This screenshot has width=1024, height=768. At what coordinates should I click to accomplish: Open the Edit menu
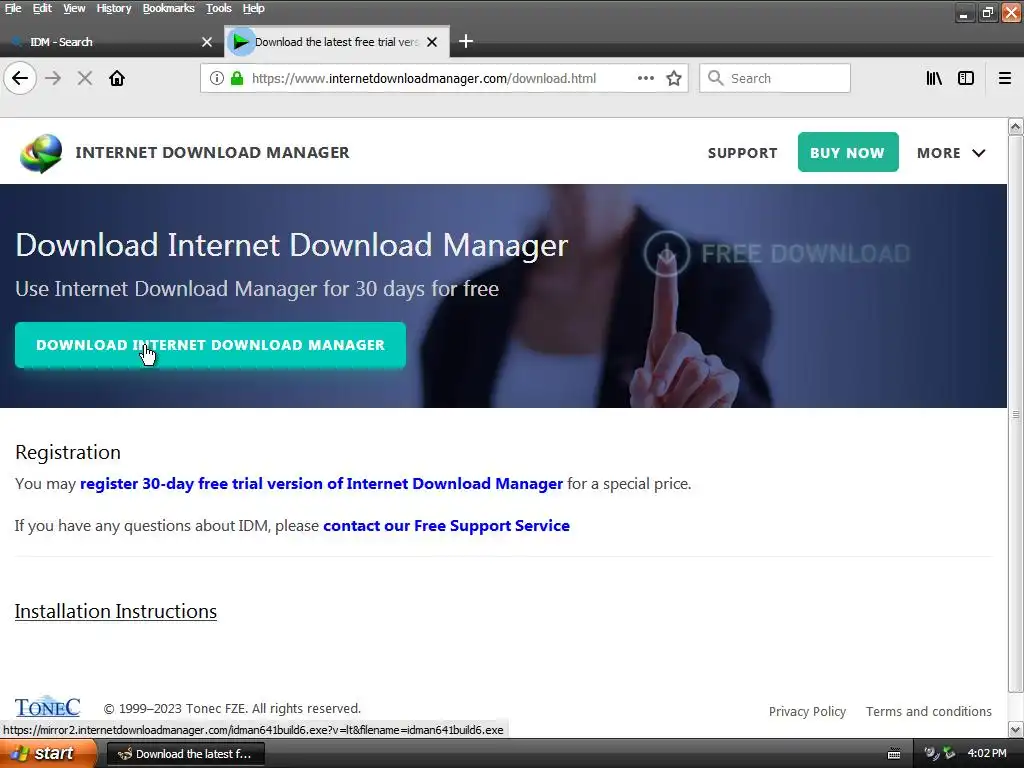[x=42, y=8]
